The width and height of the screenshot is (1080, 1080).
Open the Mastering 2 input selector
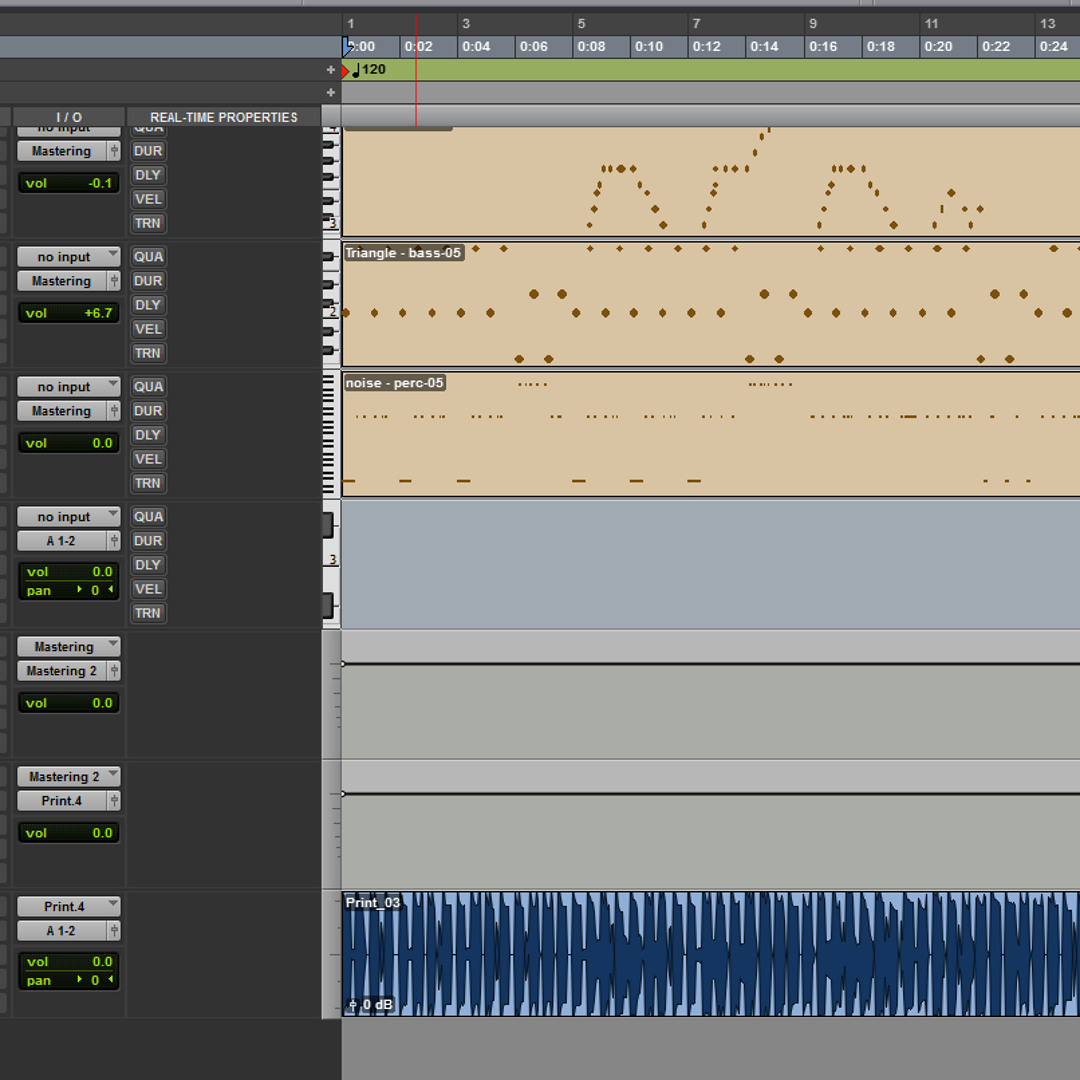coord(69,777)
